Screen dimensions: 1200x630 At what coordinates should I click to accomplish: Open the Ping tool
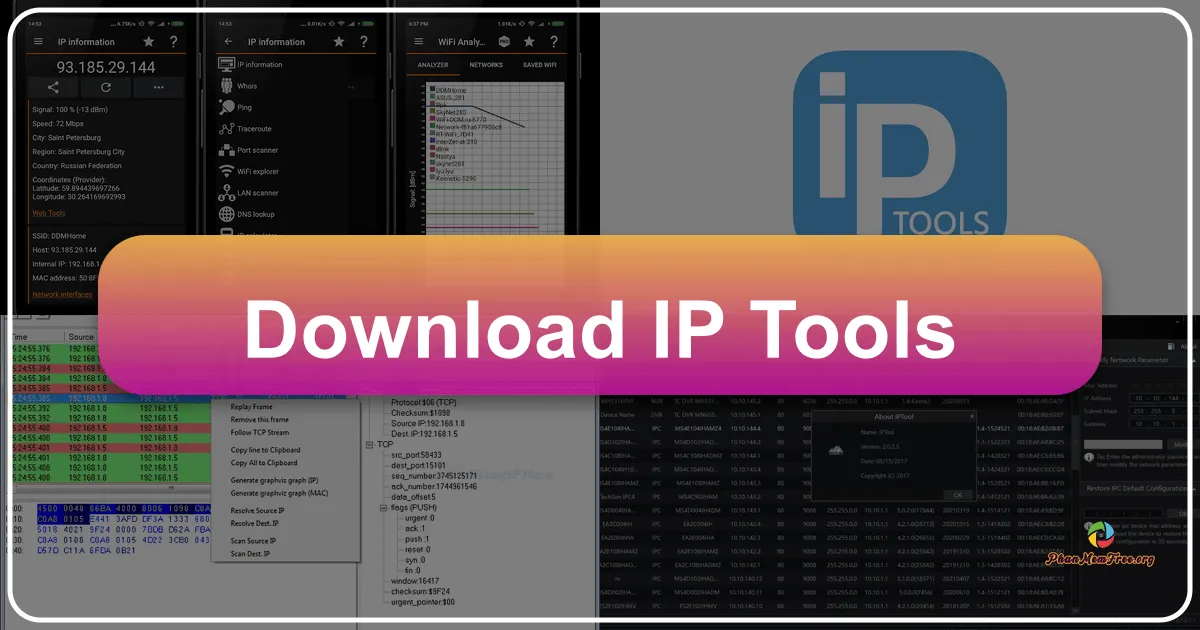pos(227,107)
